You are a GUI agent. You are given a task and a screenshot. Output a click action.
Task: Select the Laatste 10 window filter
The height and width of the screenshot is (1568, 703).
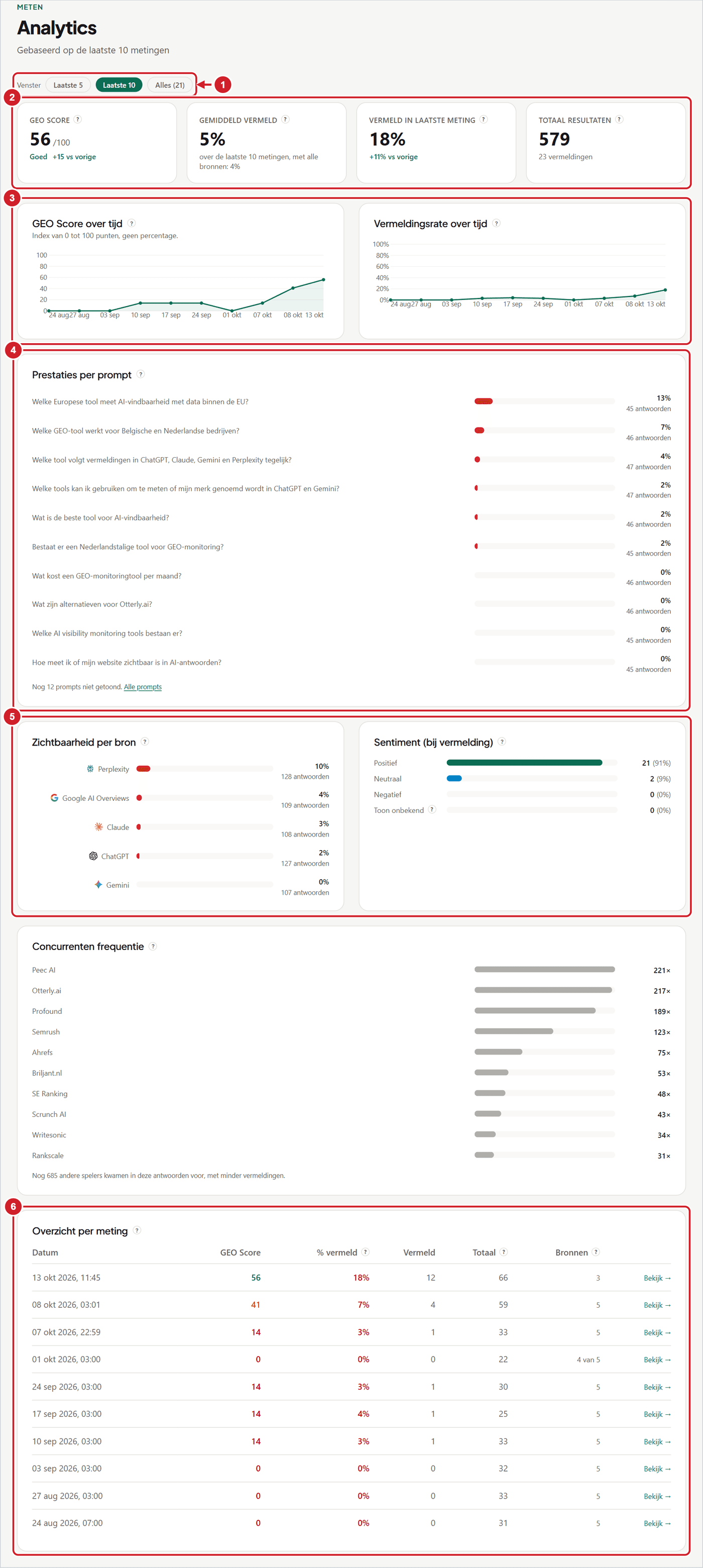coord(119,85)
